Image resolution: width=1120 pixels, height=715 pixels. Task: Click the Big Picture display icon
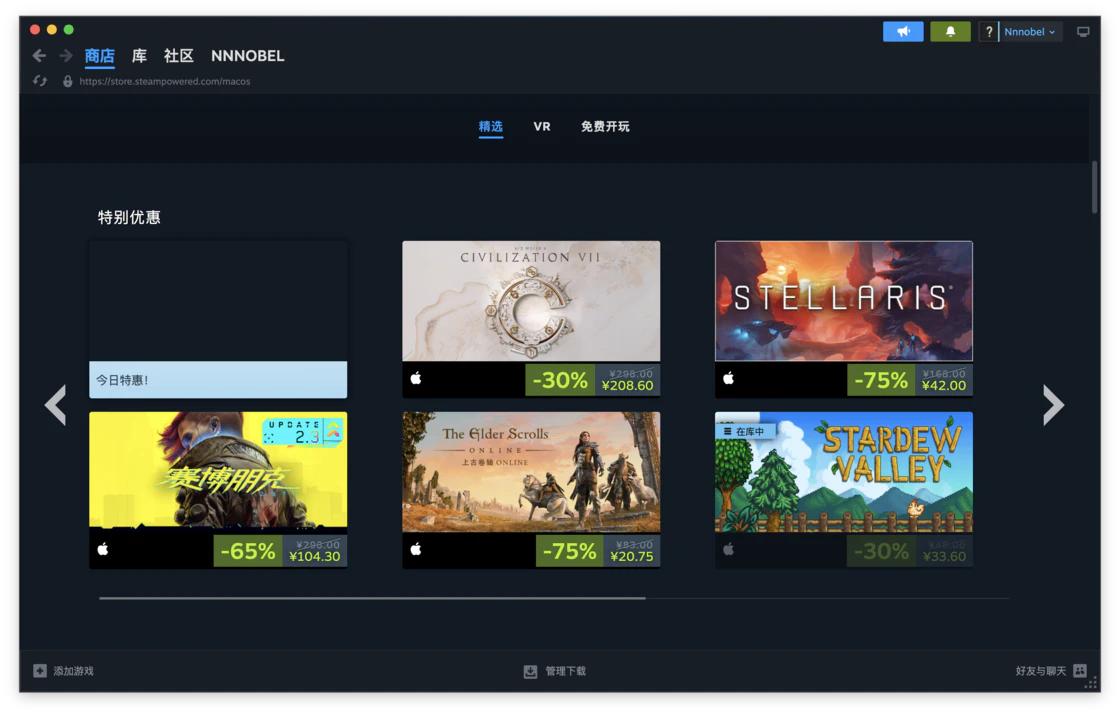[1083, 32]
